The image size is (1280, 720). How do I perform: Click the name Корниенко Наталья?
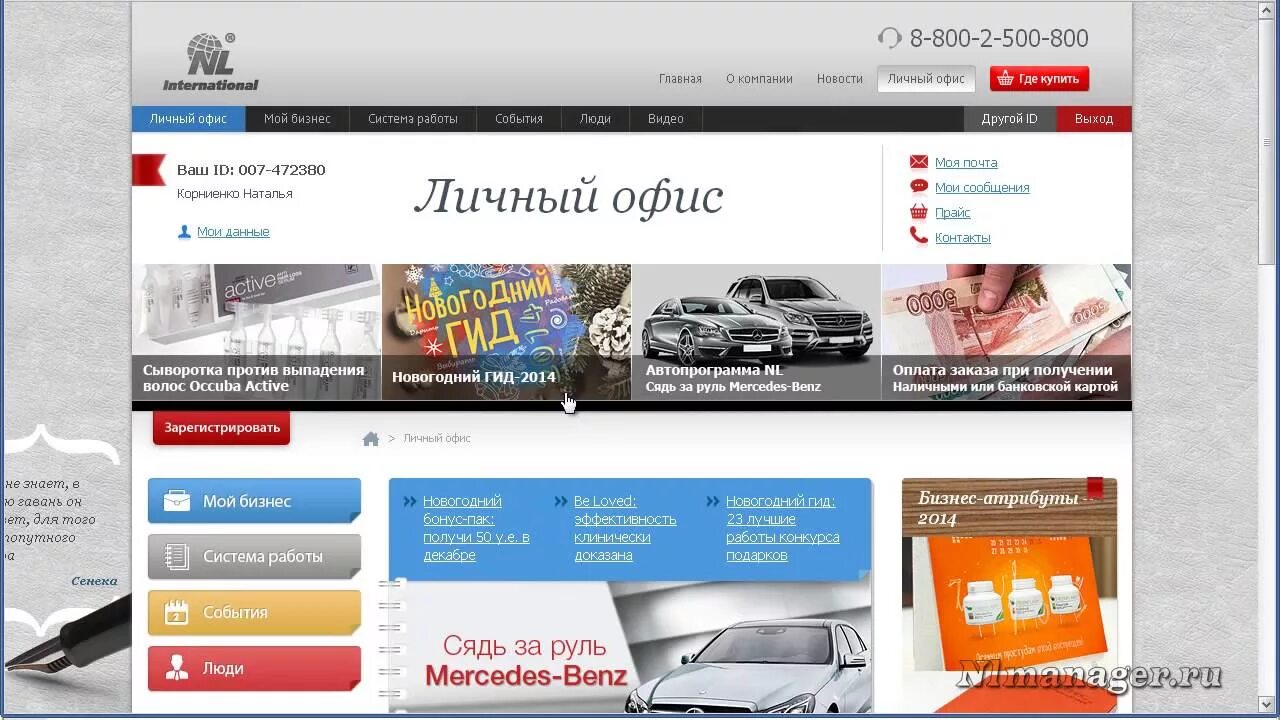[x=235, y=194]
